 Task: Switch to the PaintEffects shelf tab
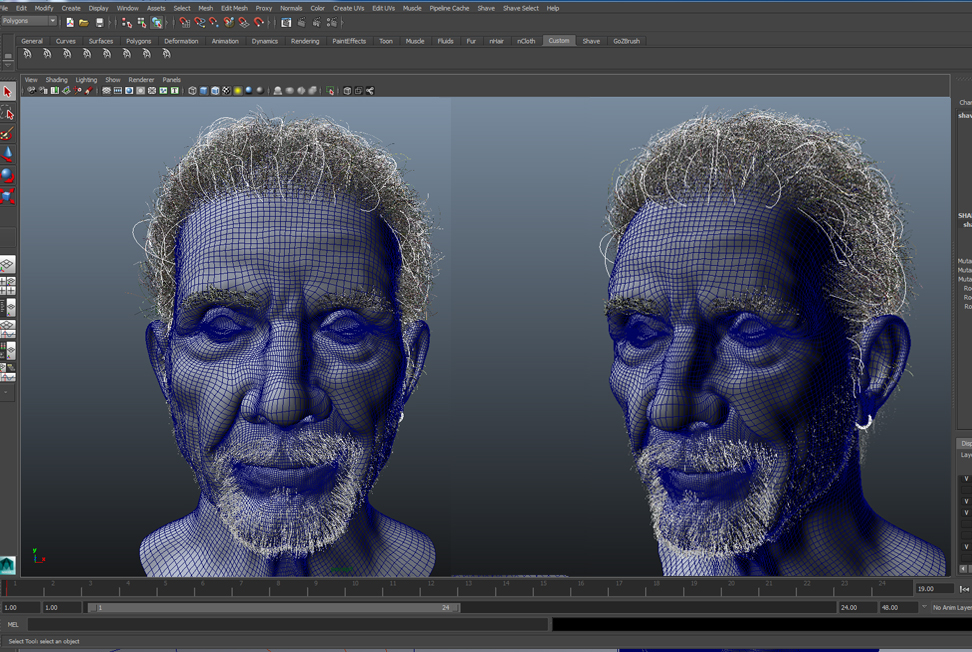pos(349,41)
